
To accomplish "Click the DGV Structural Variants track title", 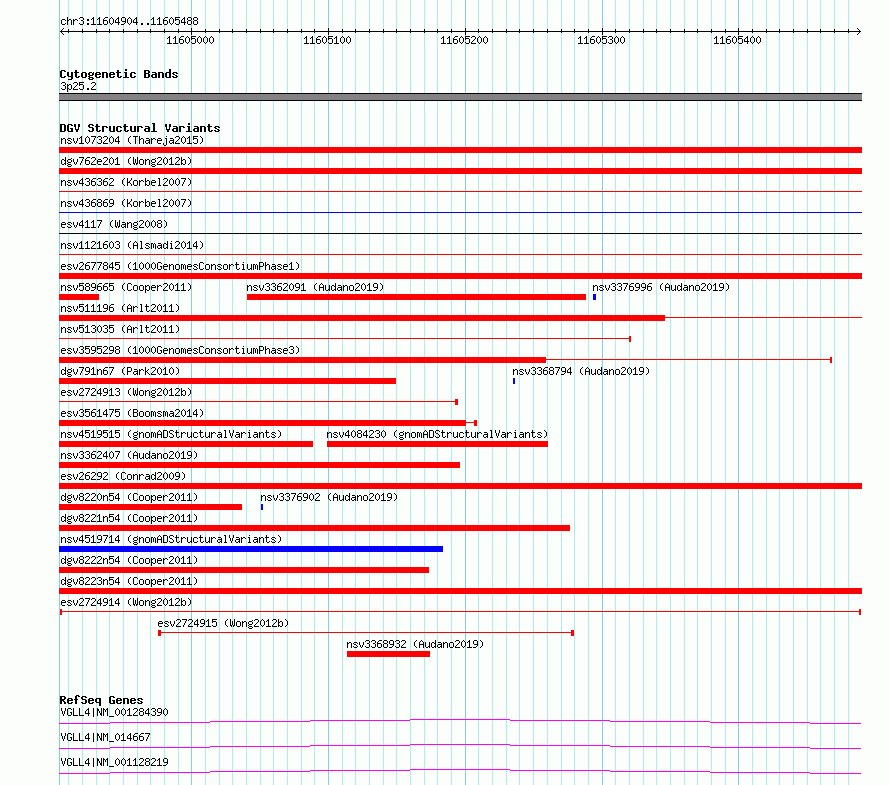I will (140, 128).
